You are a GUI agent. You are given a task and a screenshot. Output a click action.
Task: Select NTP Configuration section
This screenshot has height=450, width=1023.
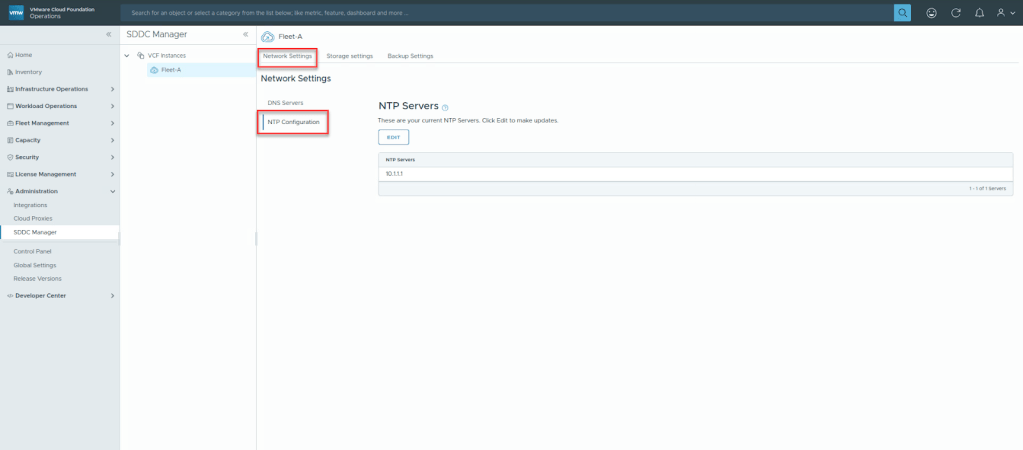pyautogui.click(x=294, y=122)
